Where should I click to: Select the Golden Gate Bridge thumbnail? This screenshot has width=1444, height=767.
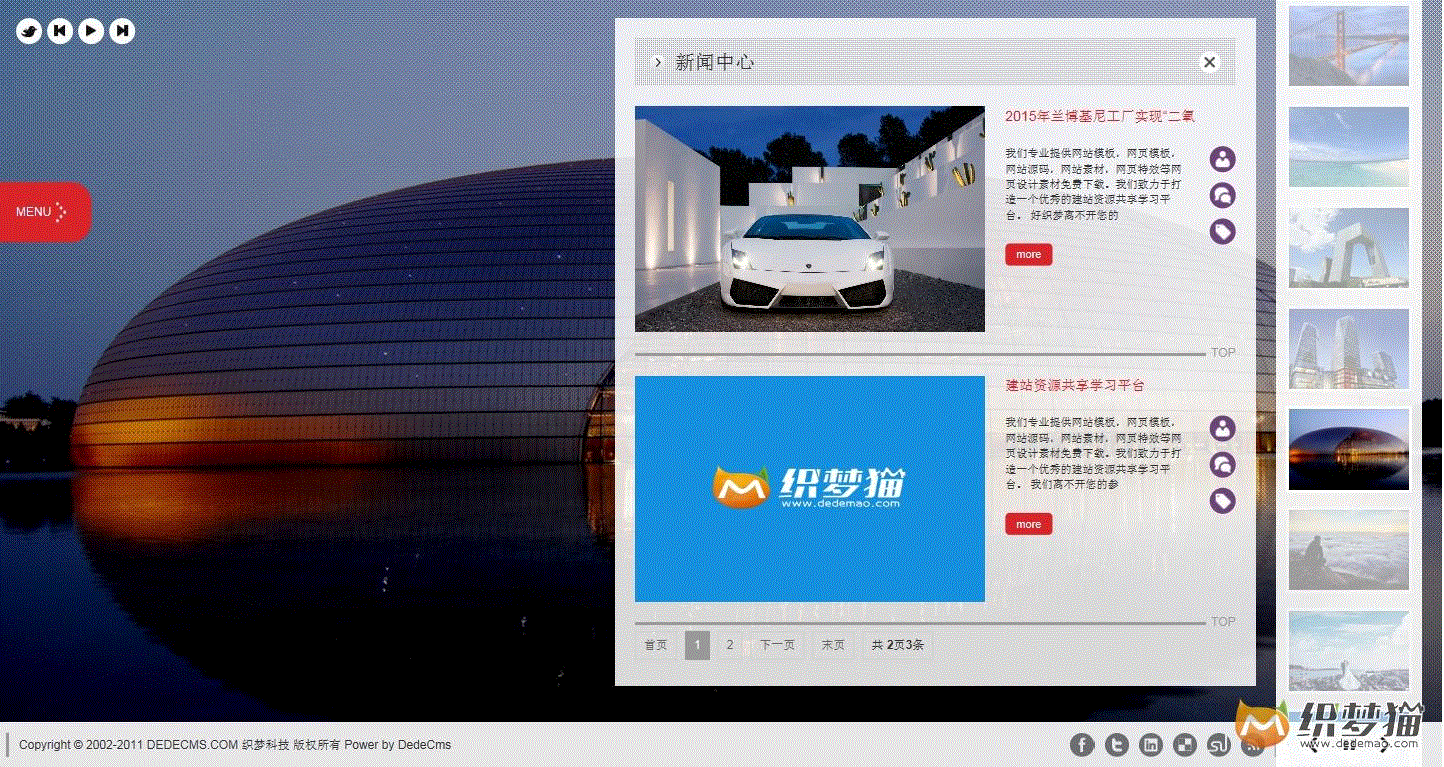tap(1349, 46)
